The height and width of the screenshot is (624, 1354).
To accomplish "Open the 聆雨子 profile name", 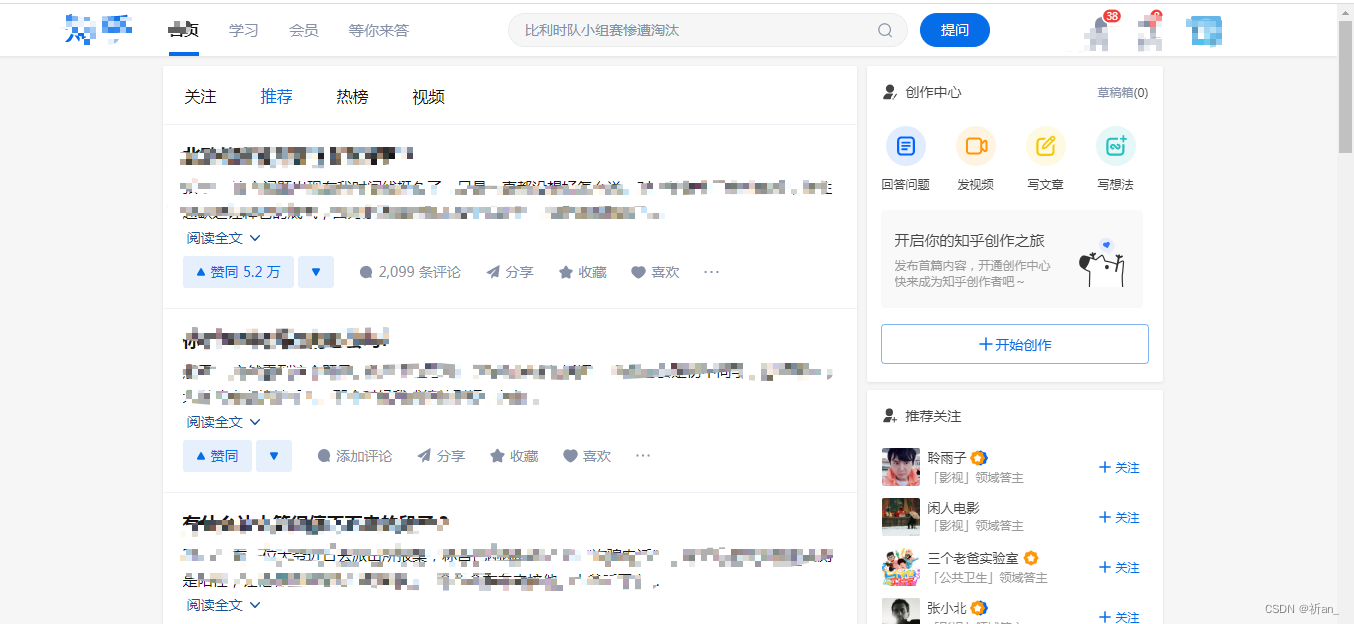I will click(947, 458).
